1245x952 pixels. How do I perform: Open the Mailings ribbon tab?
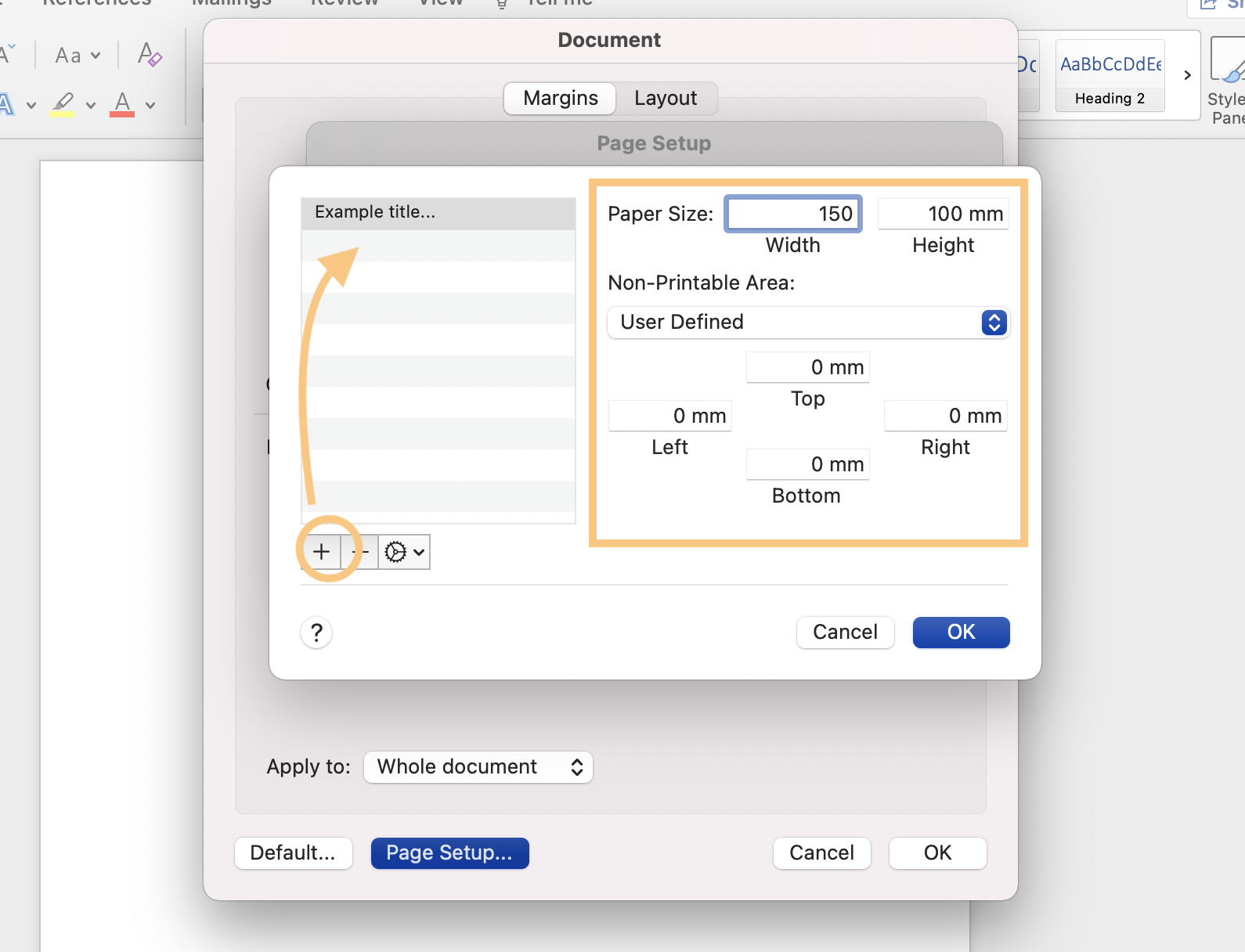[x=232, y=3]
